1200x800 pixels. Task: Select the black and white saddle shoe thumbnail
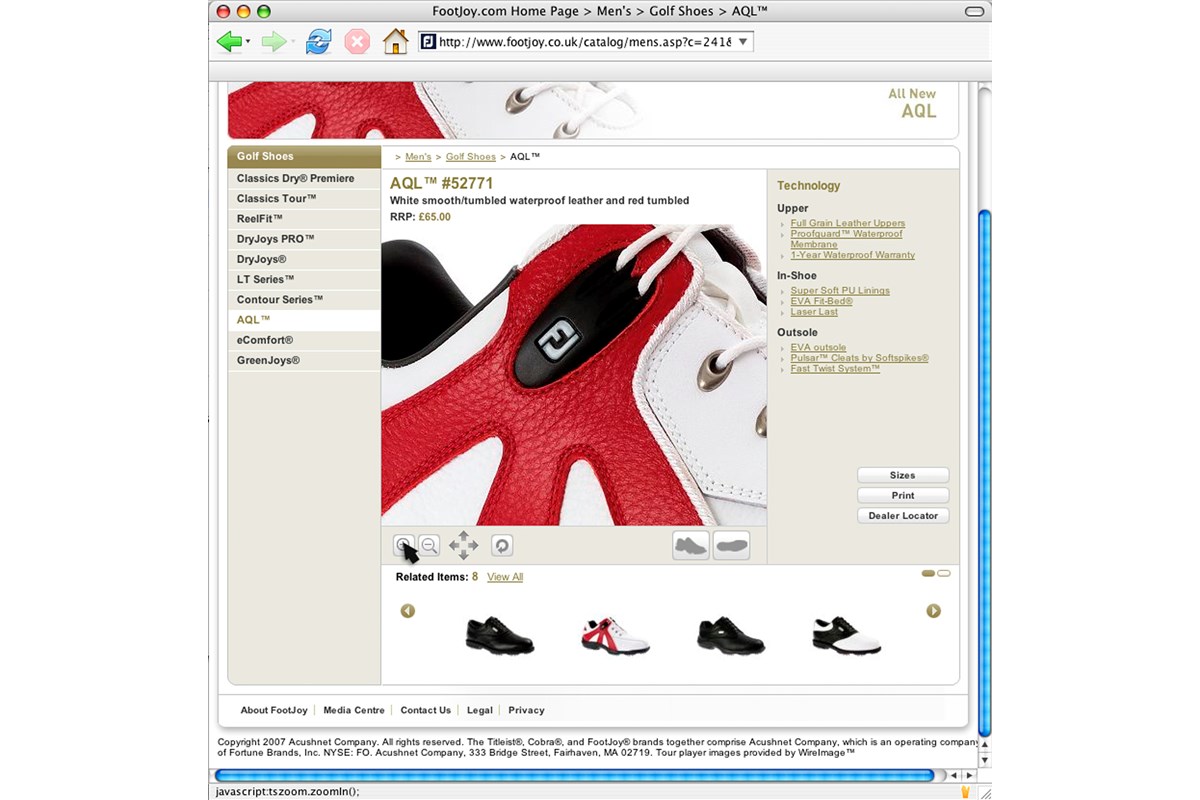tap(845, 635)
